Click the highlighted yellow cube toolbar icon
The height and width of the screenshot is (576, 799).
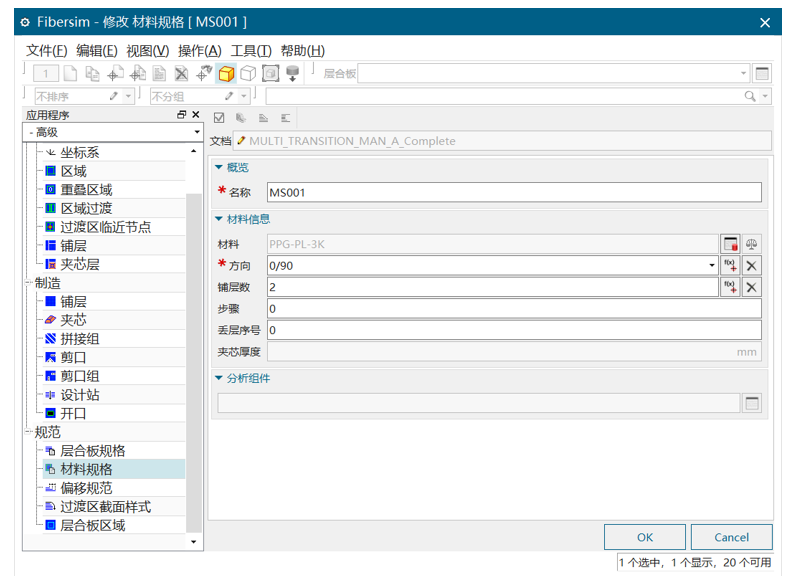[x=226, y=73]
